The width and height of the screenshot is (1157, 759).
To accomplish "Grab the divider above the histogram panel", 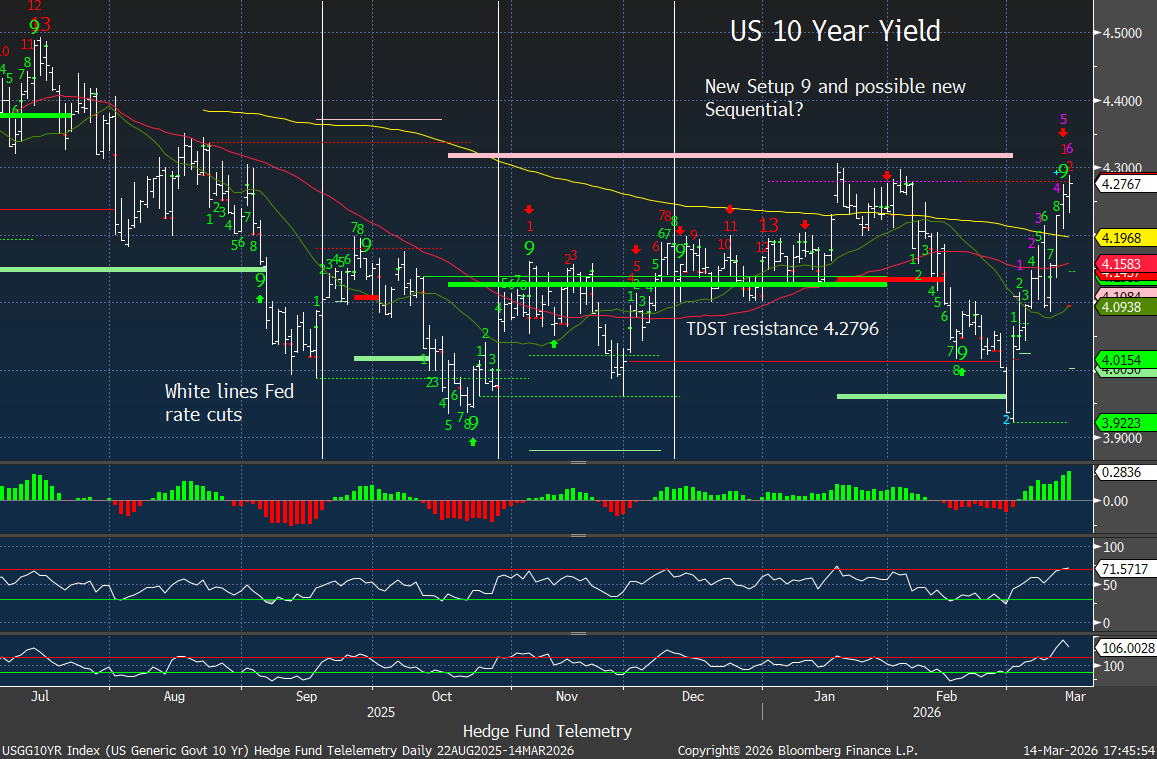I will (x=578, y=463).
